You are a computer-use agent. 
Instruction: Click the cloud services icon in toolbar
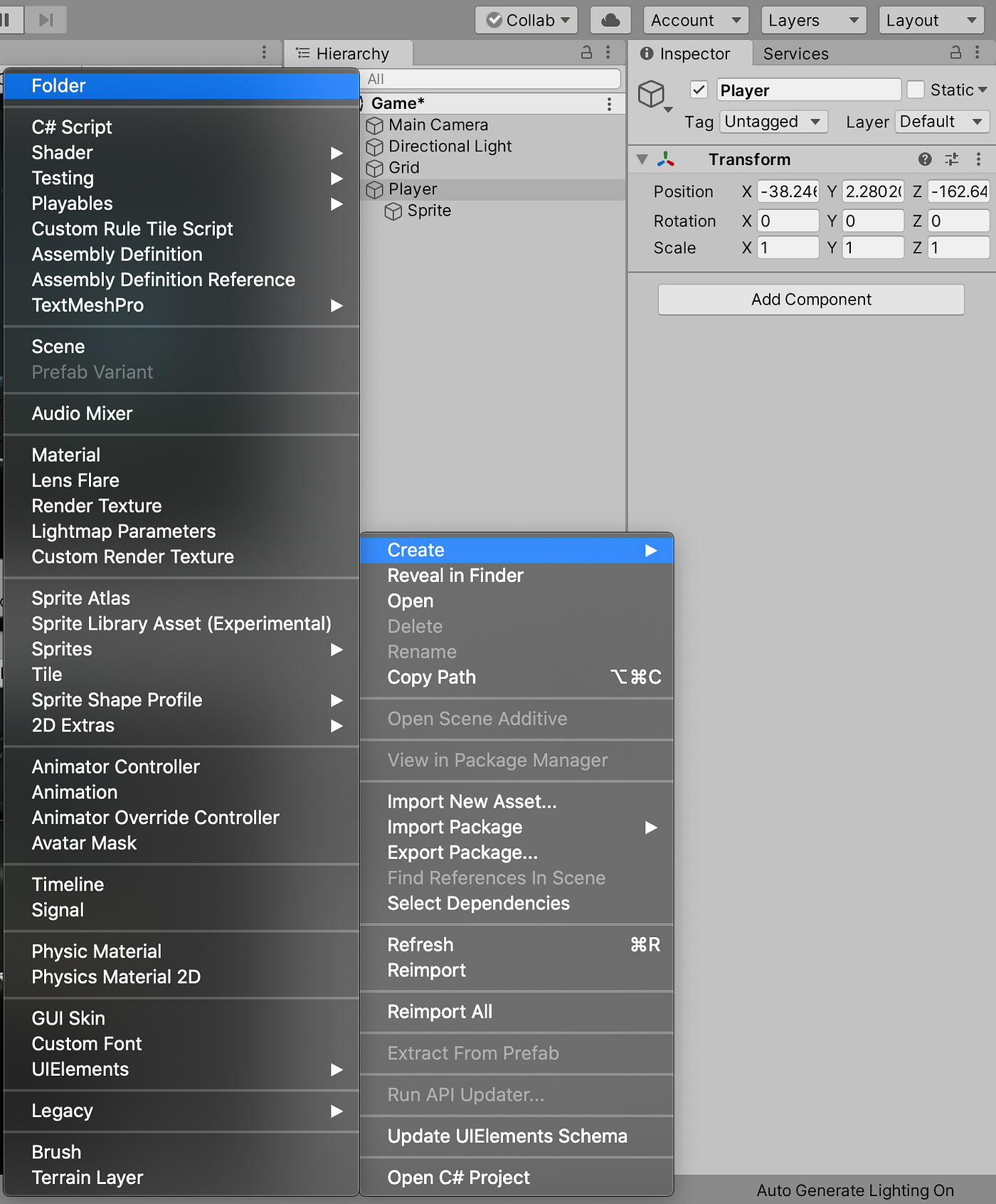(610, 20)
